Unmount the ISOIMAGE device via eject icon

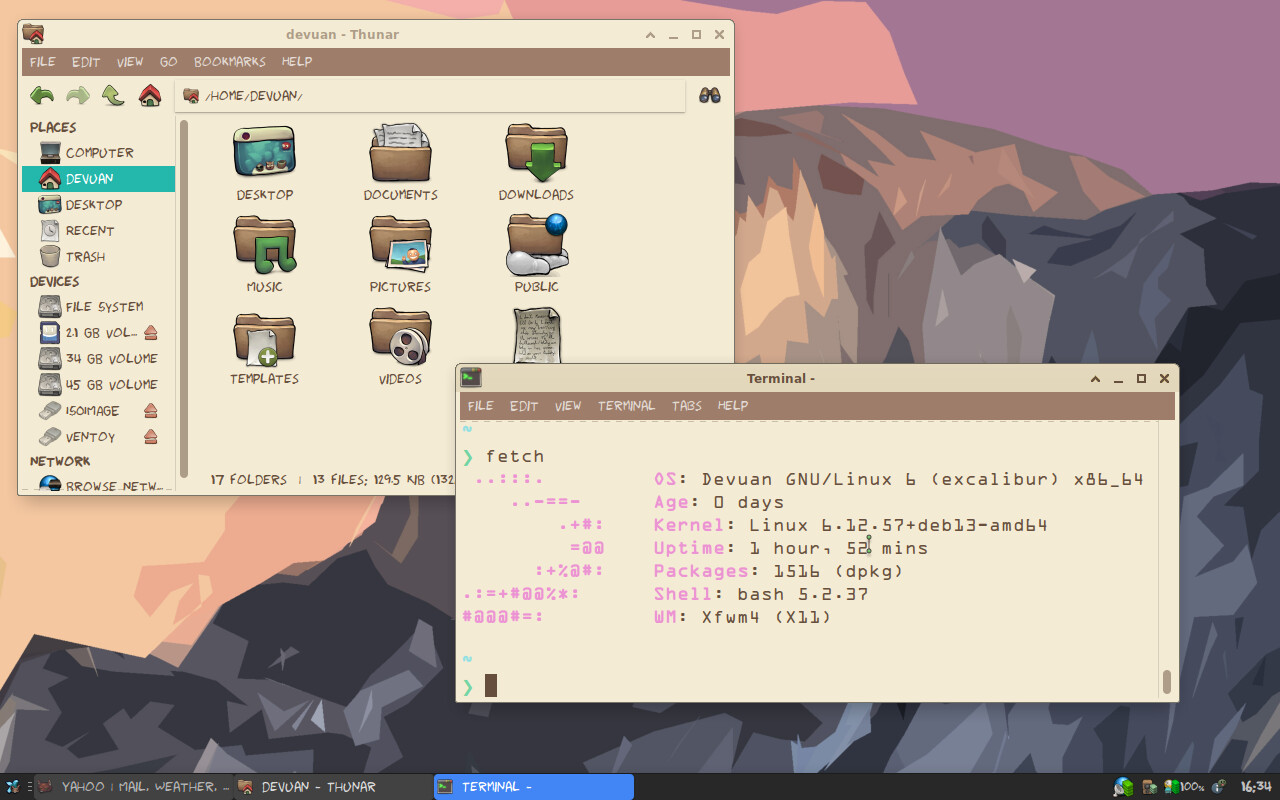[x=151, y=411]
